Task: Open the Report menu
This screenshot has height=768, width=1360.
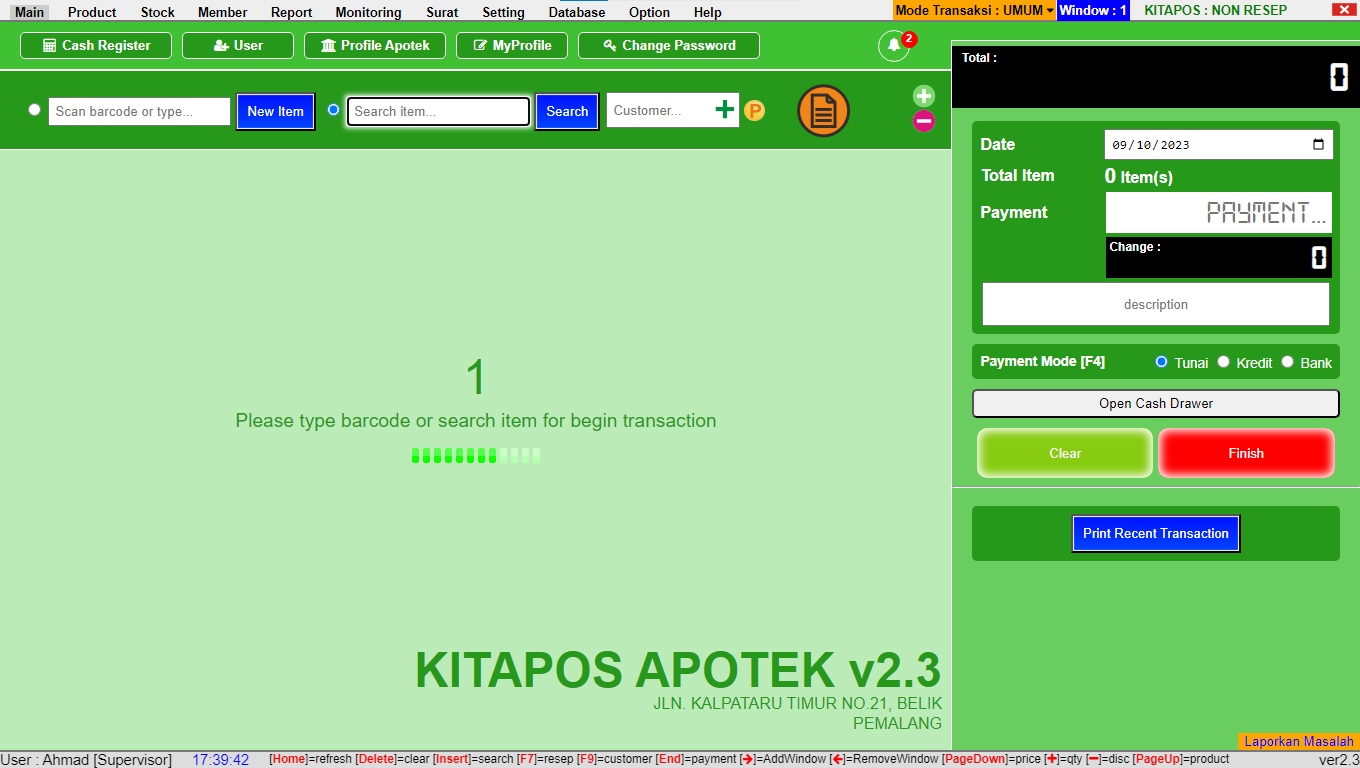Action: coord(291,12)
